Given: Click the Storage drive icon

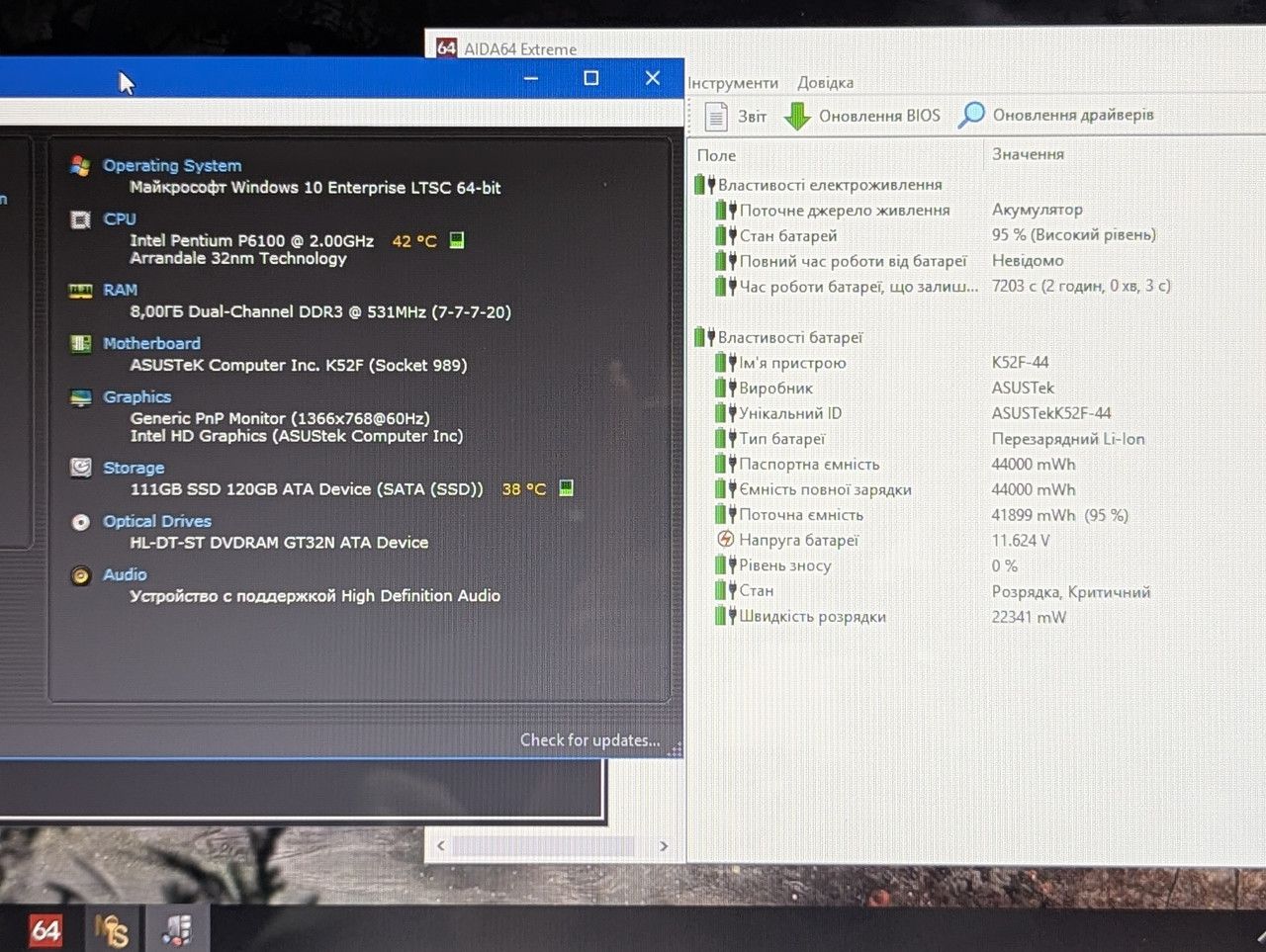Looking at the screenshot, I should coord(81,468).
